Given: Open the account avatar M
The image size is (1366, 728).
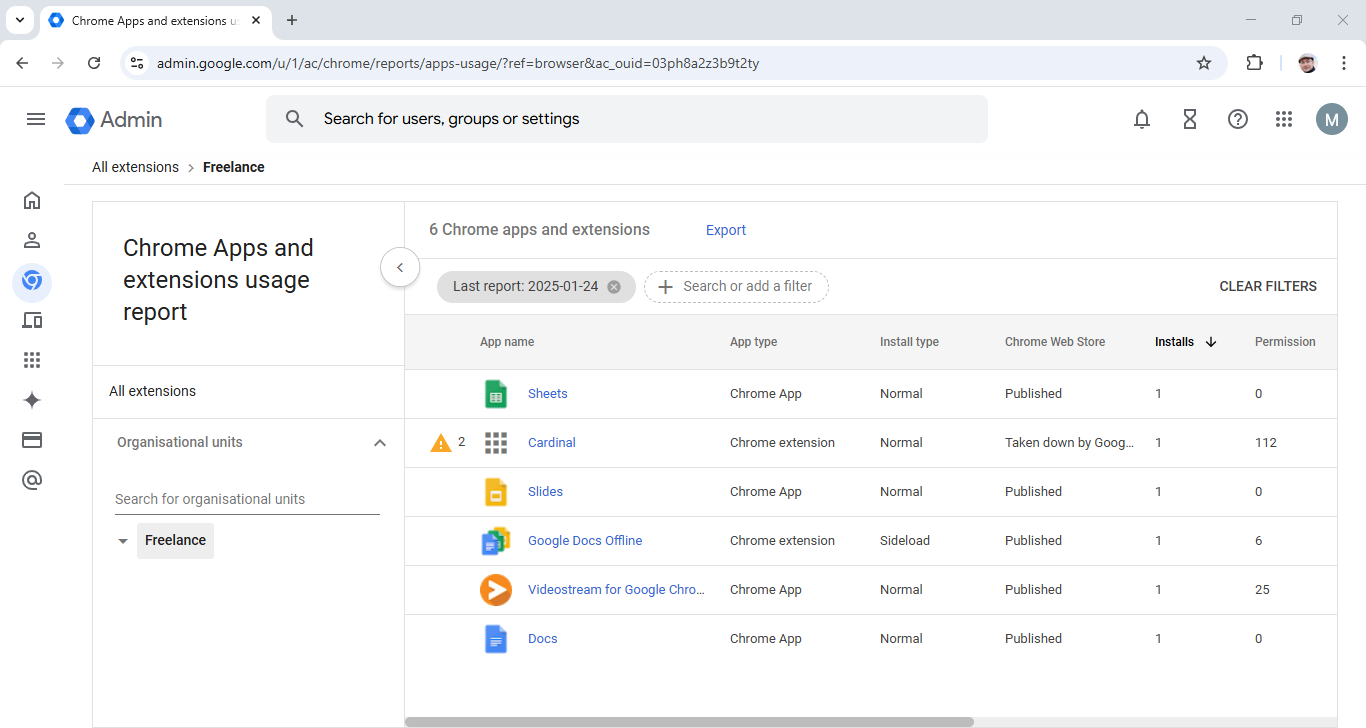Looking at the screenshot, I should (1332, 119).
